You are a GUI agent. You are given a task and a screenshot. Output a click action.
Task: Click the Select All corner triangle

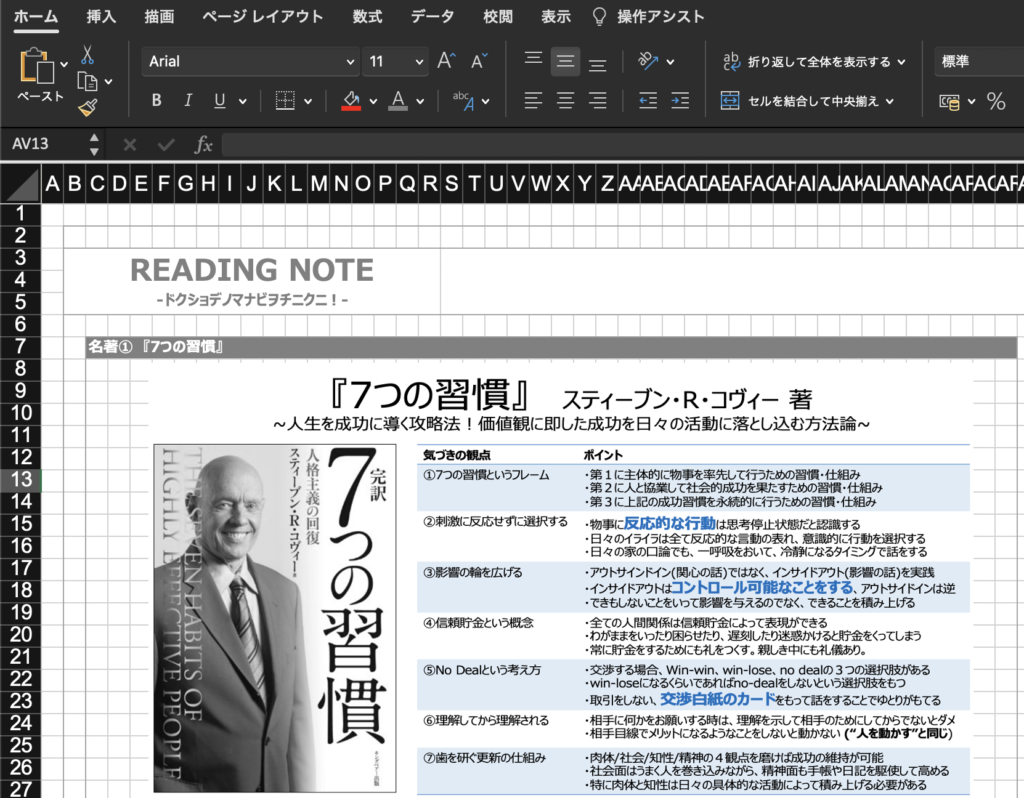click(21, 184)
